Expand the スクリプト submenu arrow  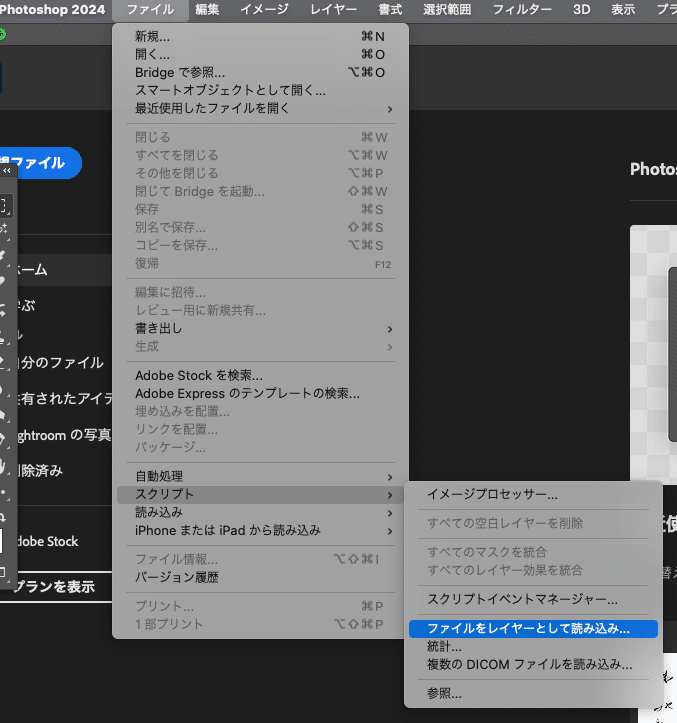click(x=390, y=495)
